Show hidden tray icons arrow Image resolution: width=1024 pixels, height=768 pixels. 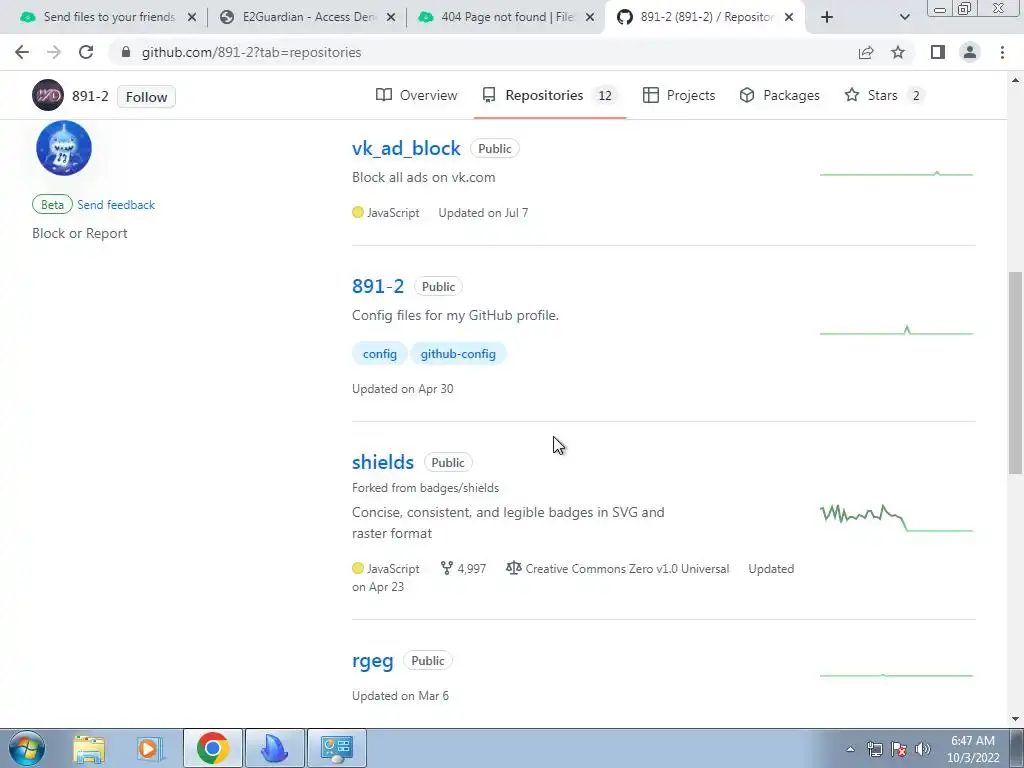[850, 749]
